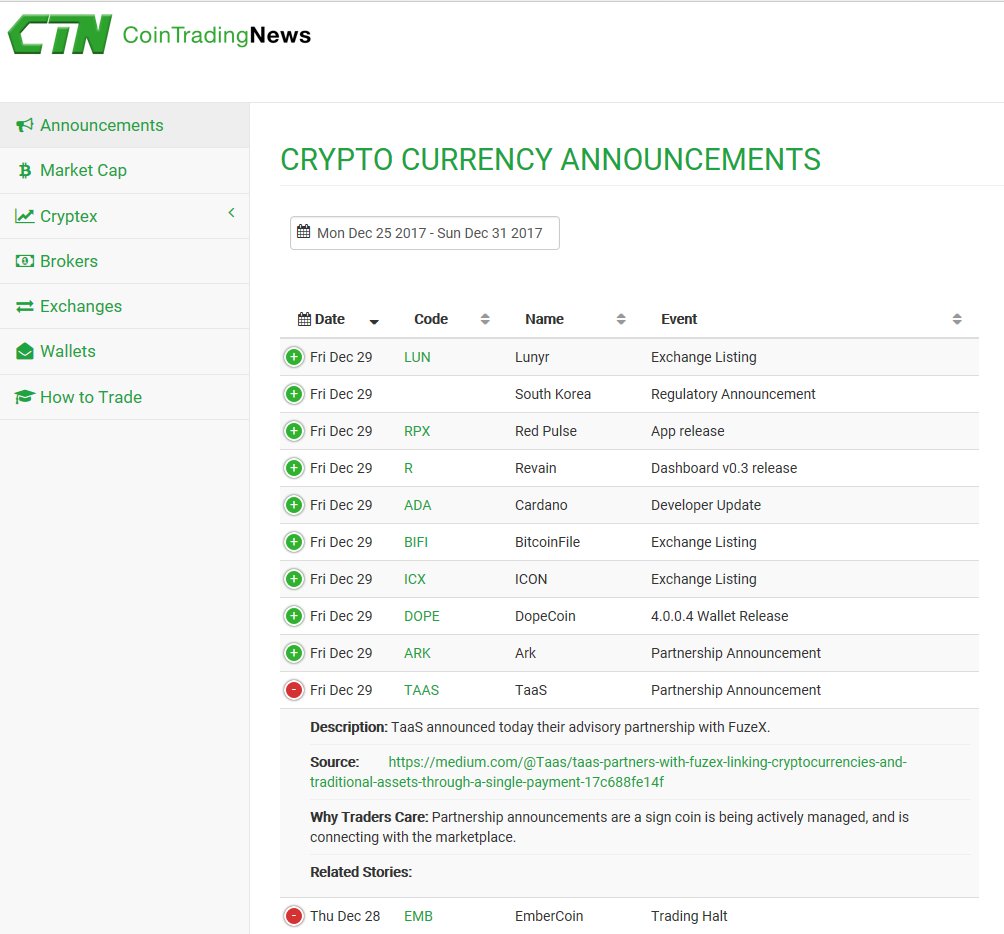Click the Developer Update event text
Image resolution: width=1004 pixels, height=934 pixels.
706,505
